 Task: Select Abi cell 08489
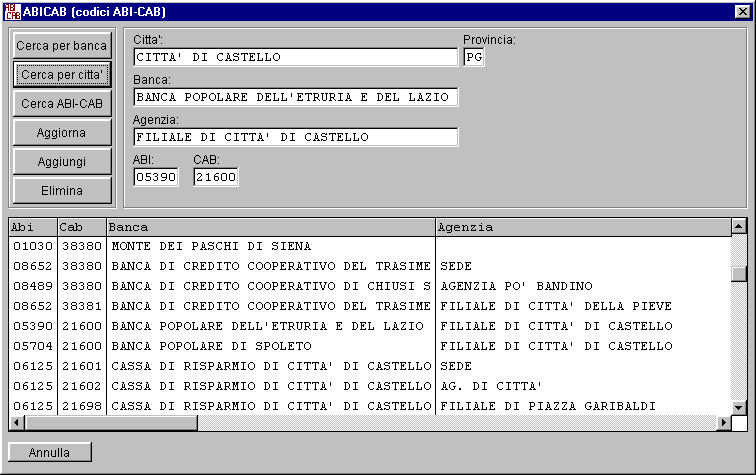tap(33, 286)
